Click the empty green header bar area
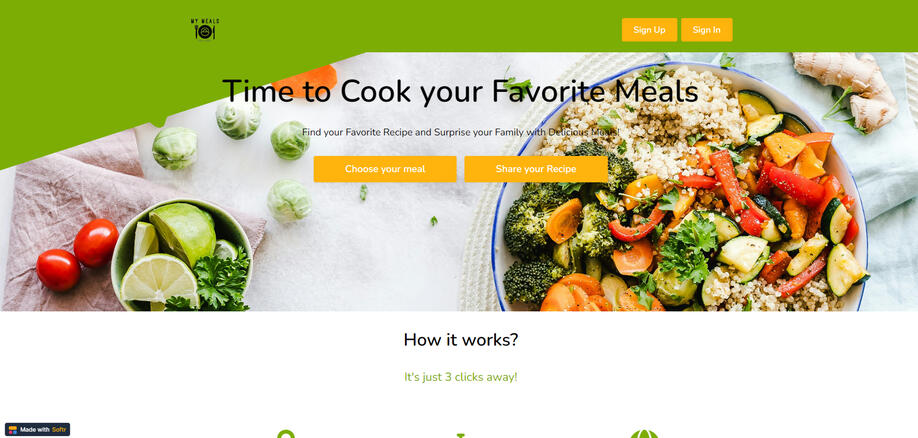The height and width of the screenshot is (438, 918). pos(410,26)
